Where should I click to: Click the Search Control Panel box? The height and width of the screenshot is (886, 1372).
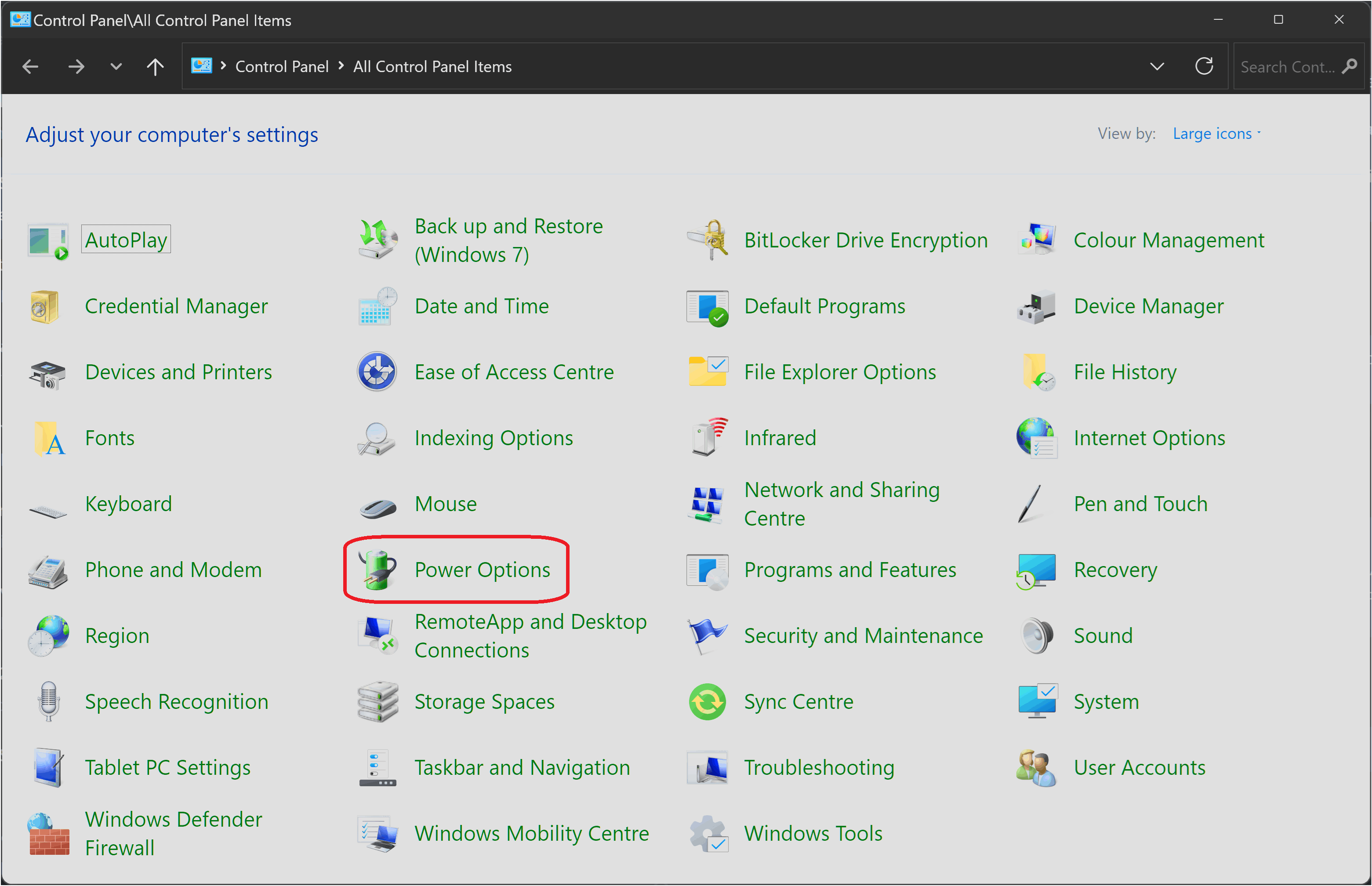point(1288,67)
